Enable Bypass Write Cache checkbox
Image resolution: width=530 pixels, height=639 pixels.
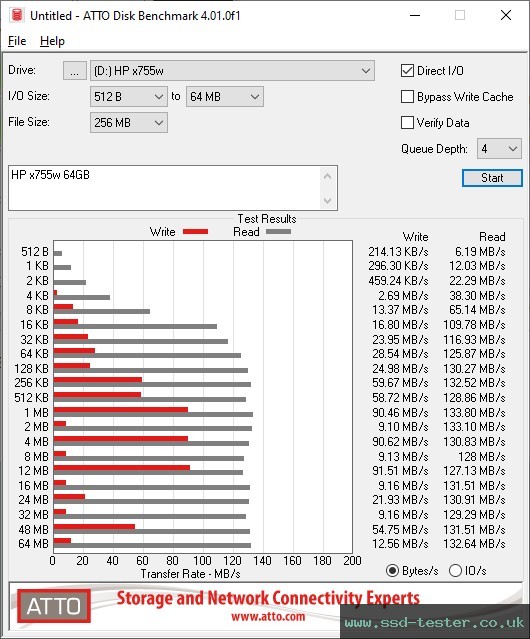[407, 97]
